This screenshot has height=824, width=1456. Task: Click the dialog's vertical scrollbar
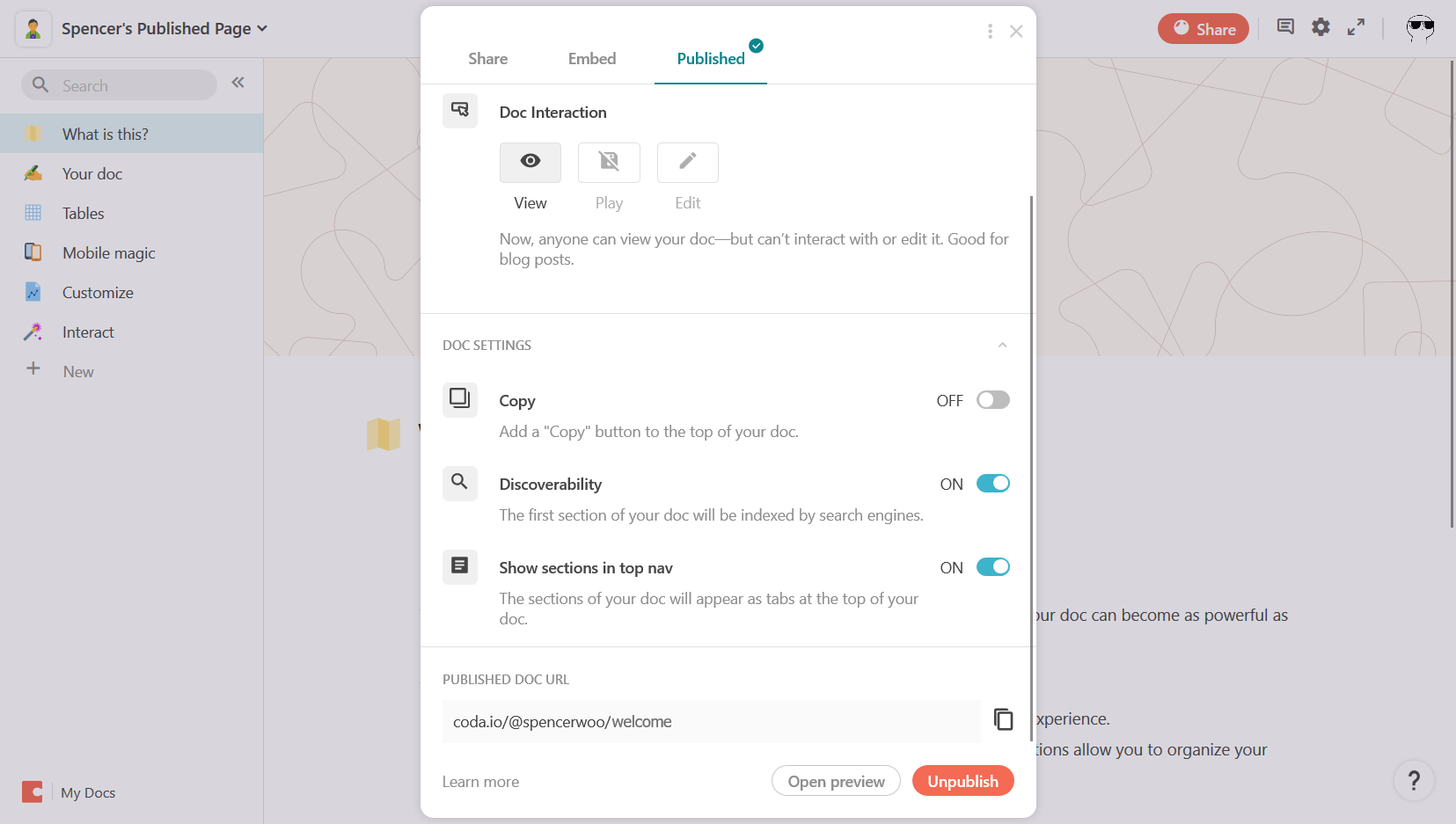1031,468
